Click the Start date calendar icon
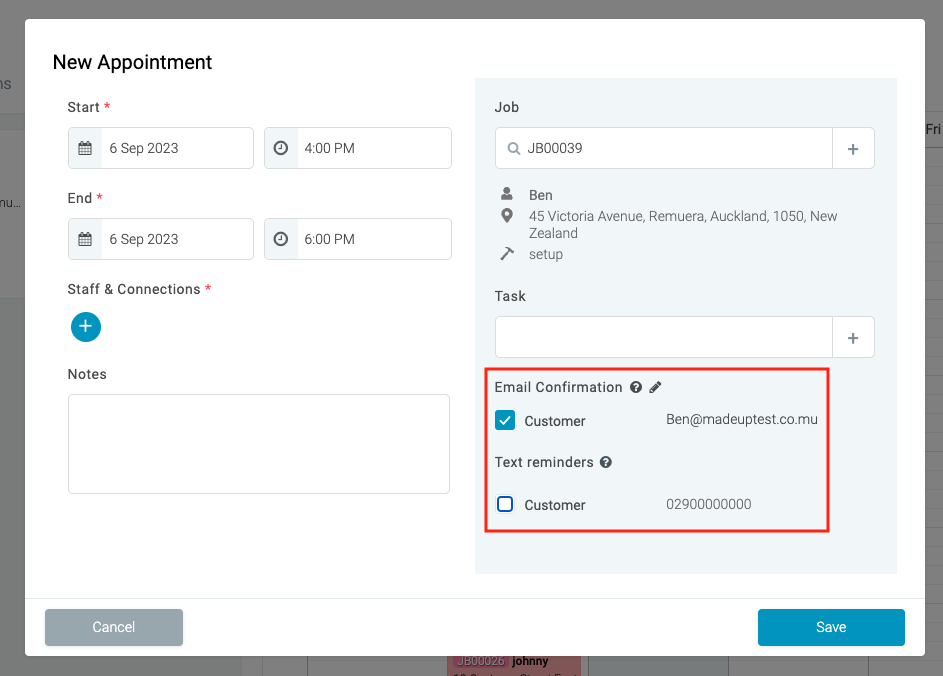This screenshot has height=676, width=943. click(85, 148)
